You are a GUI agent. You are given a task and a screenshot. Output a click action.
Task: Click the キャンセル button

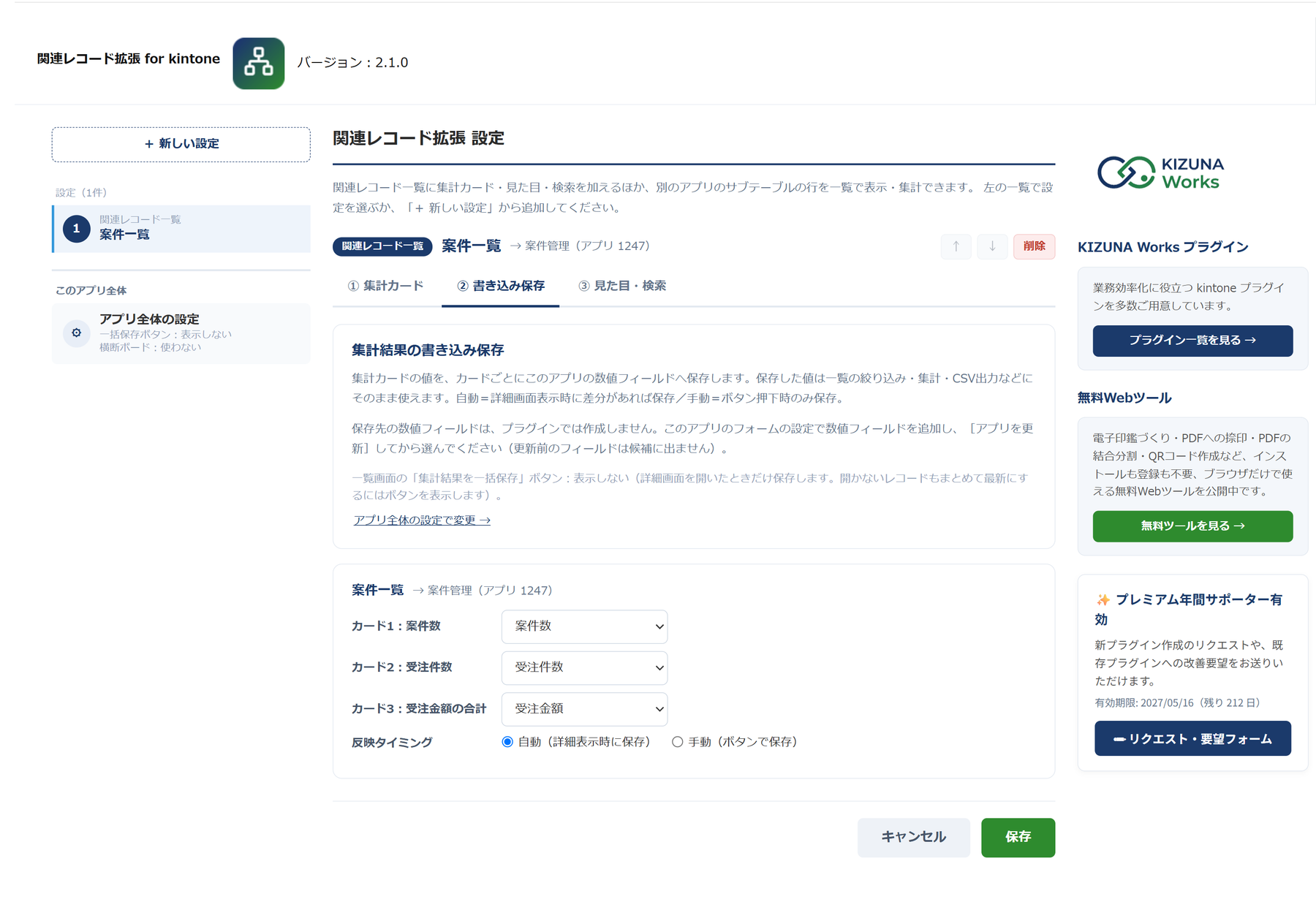click(x=913, y=837)
